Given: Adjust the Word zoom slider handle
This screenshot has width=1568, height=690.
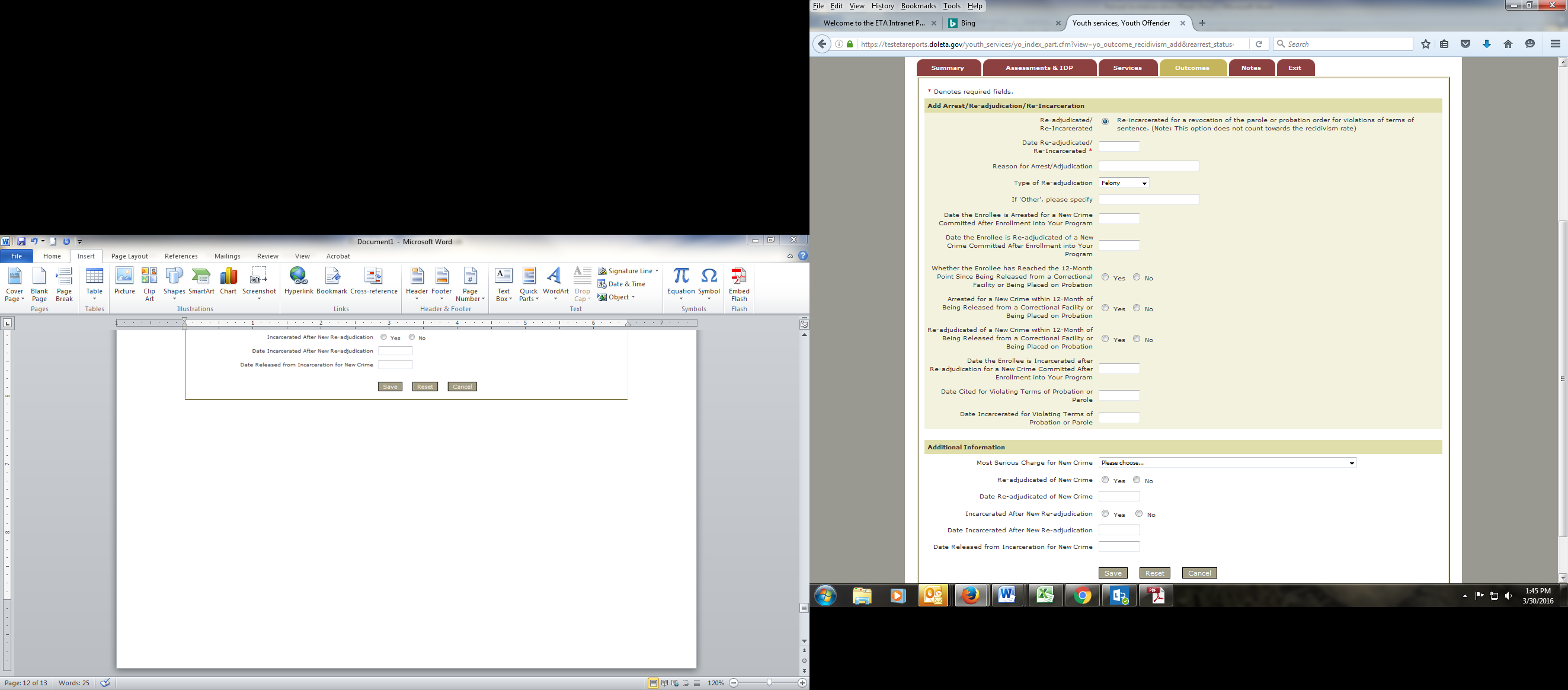Looking at the screenshot, I should coord(769,683).
